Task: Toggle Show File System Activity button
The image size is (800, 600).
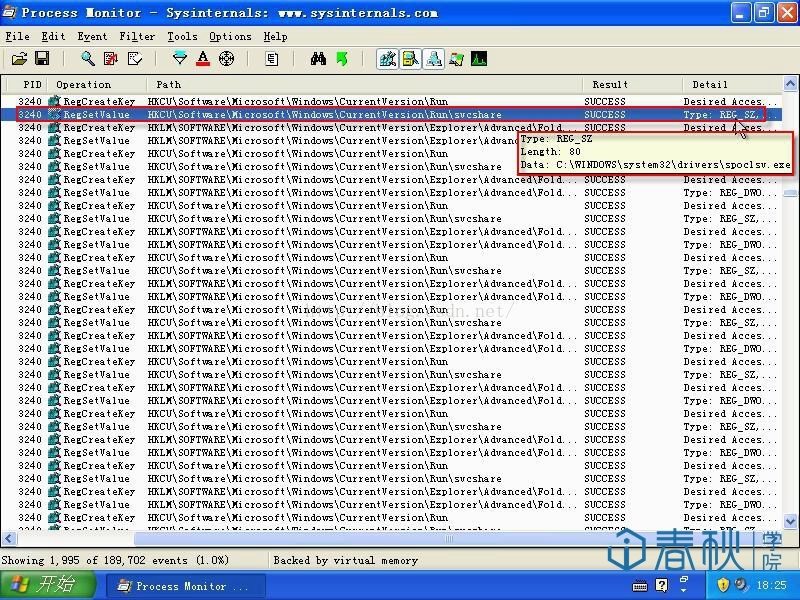Action: [x=410, y=59]
